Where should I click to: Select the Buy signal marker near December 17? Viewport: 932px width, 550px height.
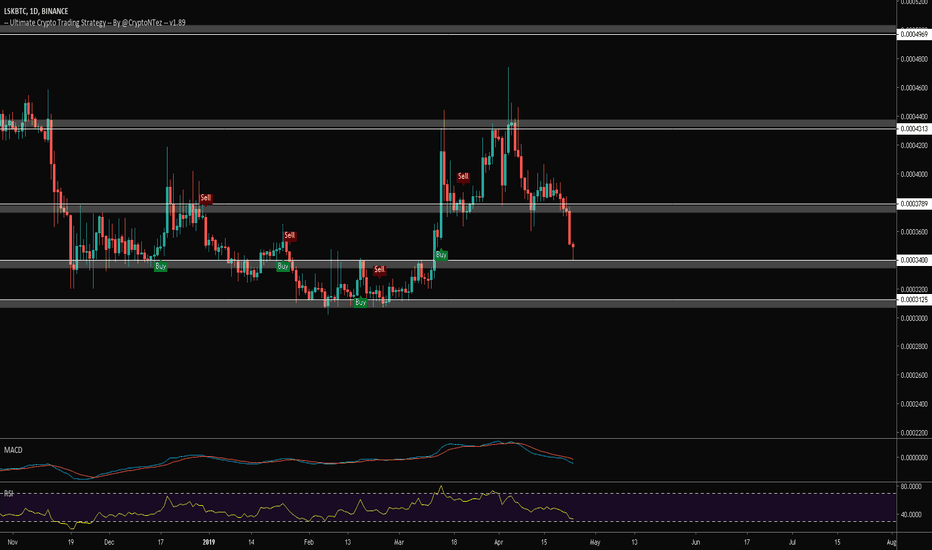coord(160,266)
